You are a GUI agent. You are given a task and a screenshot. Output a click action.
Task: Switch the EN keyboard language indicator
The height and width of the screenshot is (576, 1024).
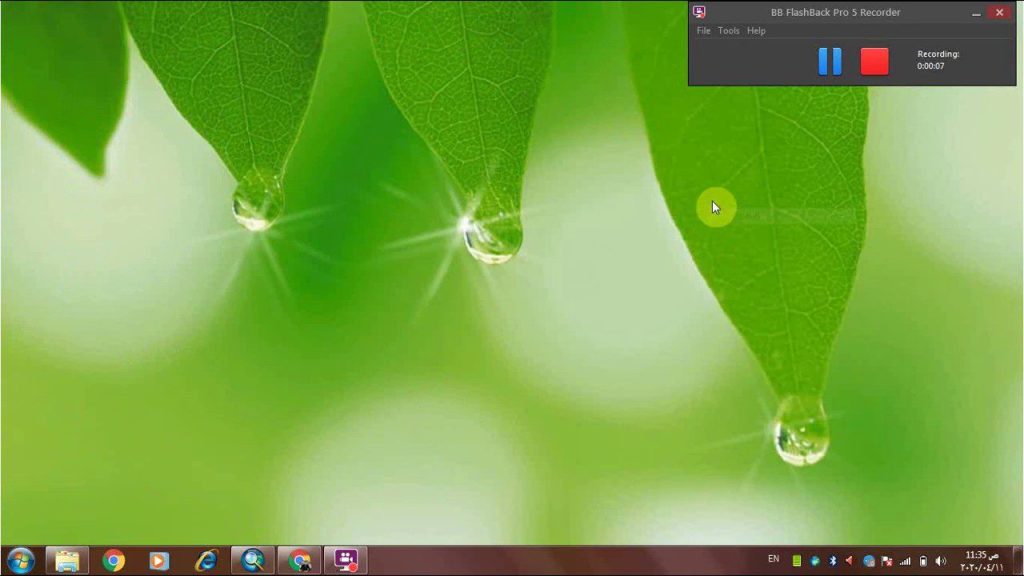click(x=774, y=560)
